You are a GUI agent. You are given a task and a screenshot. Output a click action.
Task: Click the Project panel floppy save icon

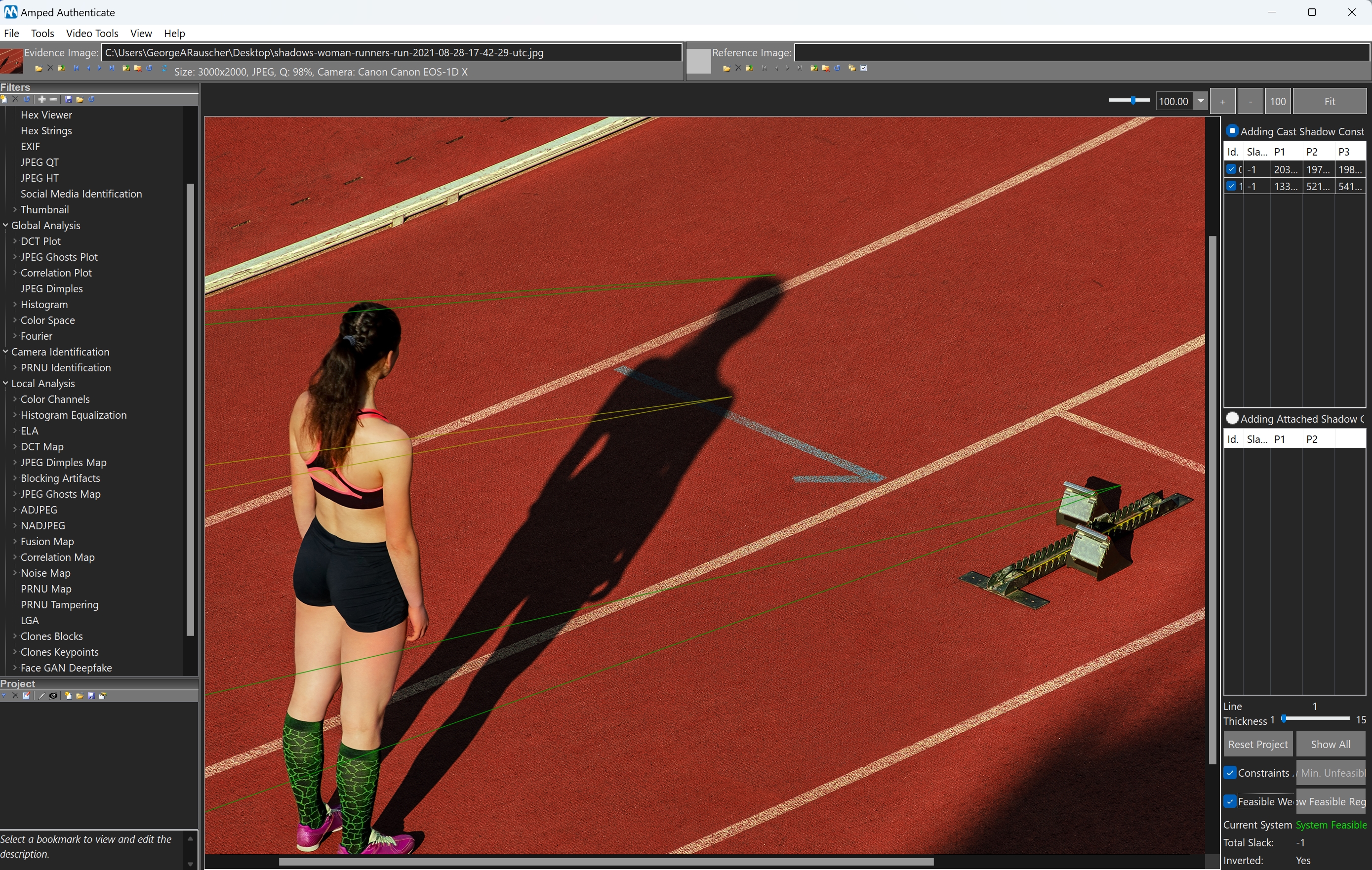(x=91, y=696)
